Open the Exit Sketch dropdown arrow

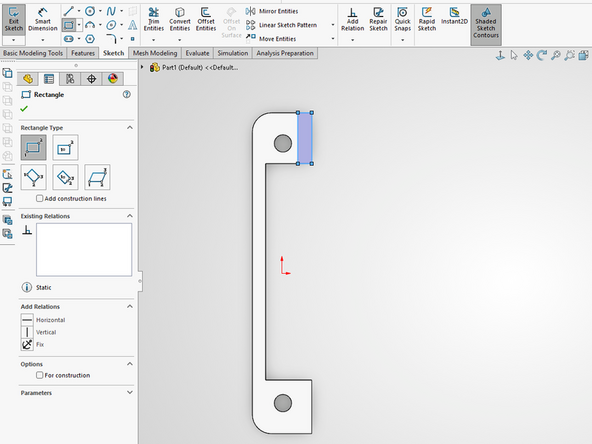click(x=14, y=40)
